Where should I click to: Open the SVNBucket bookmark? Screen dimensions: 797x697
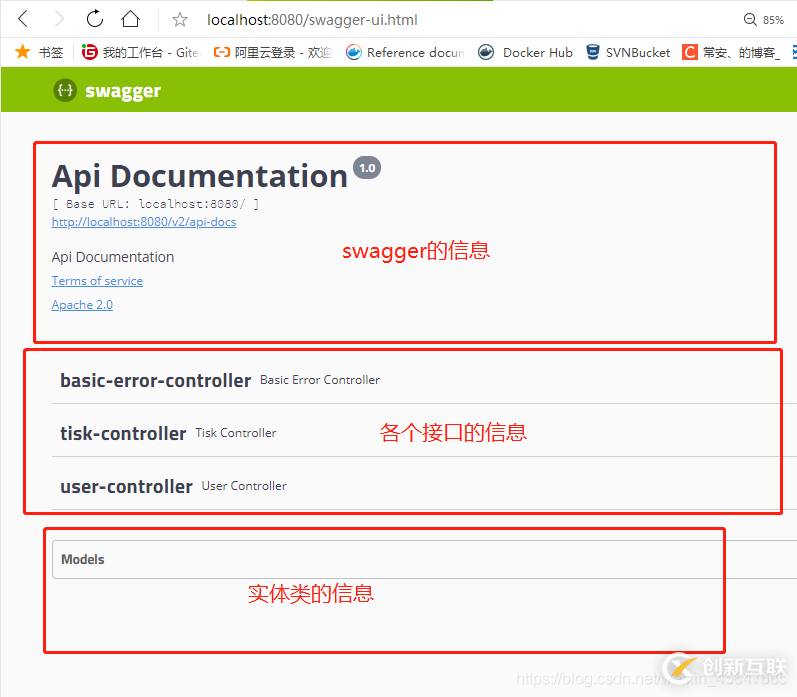coord(628,52)
